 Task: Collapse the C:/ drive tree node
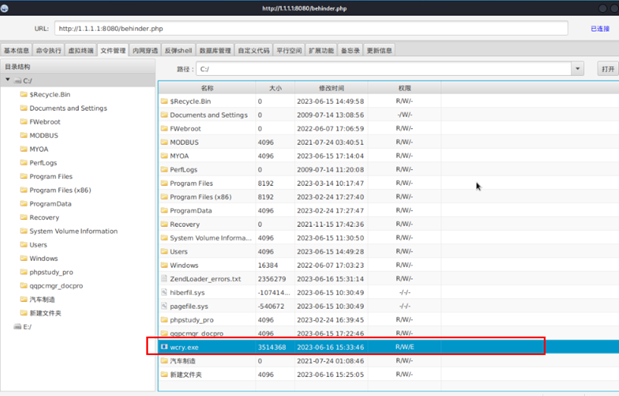(x=8, y=80)
